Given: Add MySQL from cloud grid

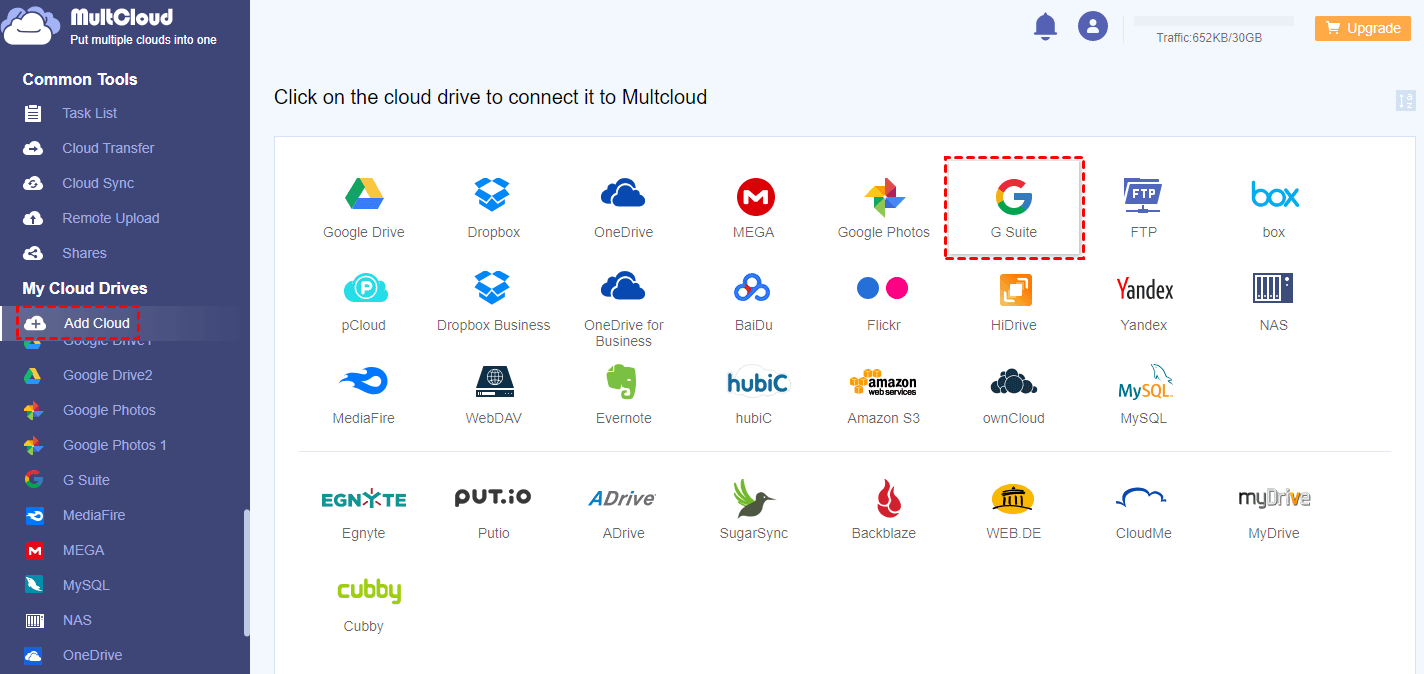Looking at the screenshot, I should [x=1144, y=395].
